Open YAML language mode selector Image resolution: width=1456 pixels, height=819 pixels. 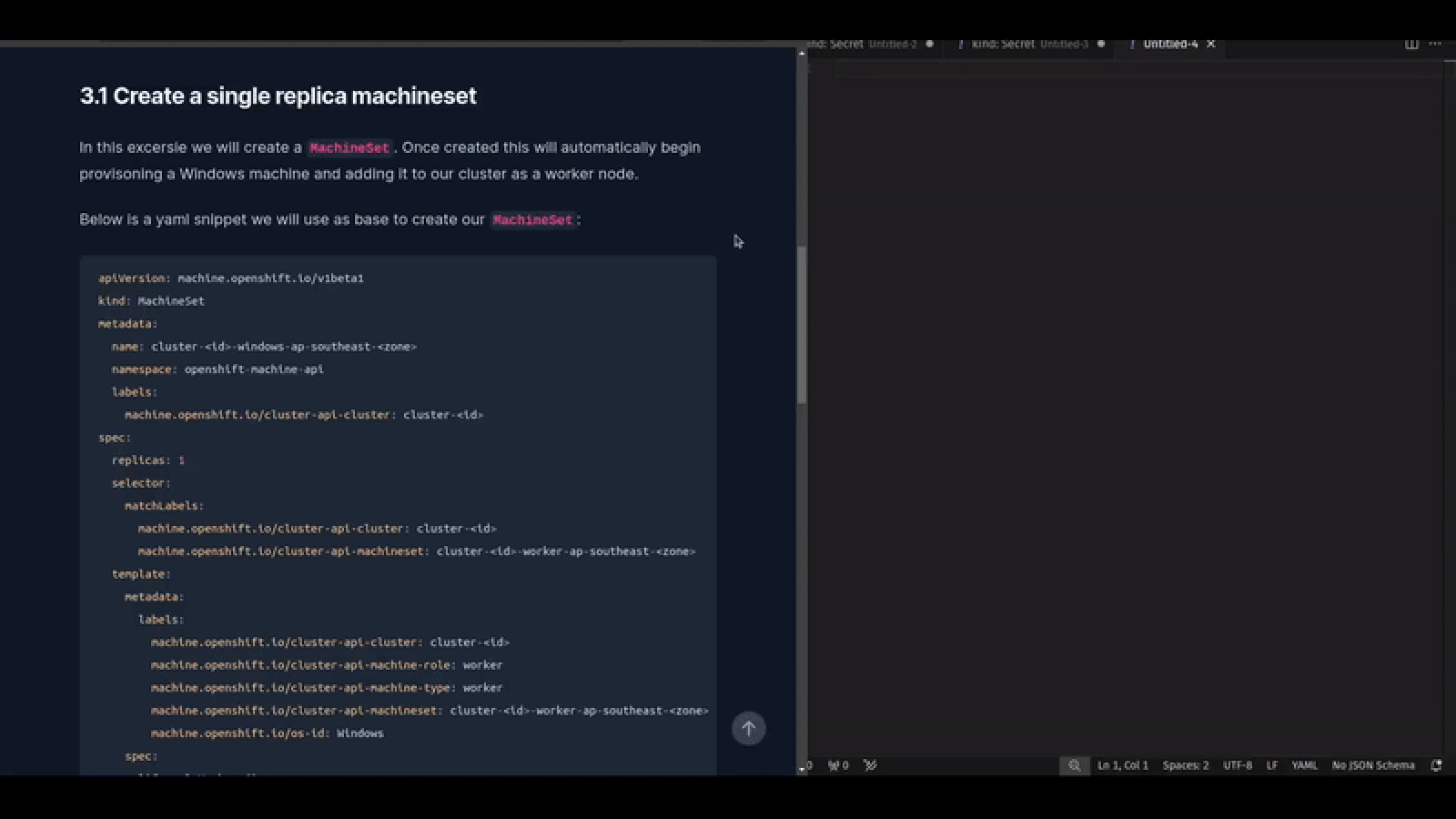tap(1303, 765)
